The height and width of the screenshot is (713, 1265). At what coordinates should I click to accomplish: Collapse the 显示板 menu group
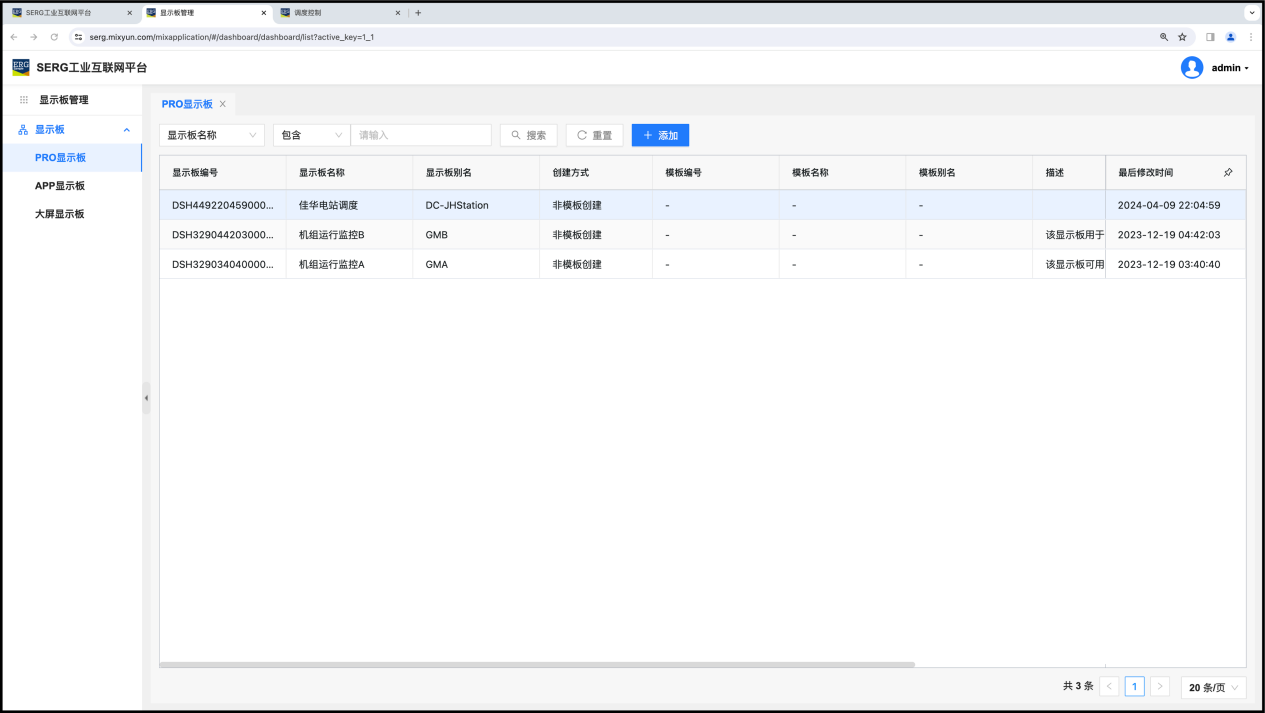(x=126, y=130)
